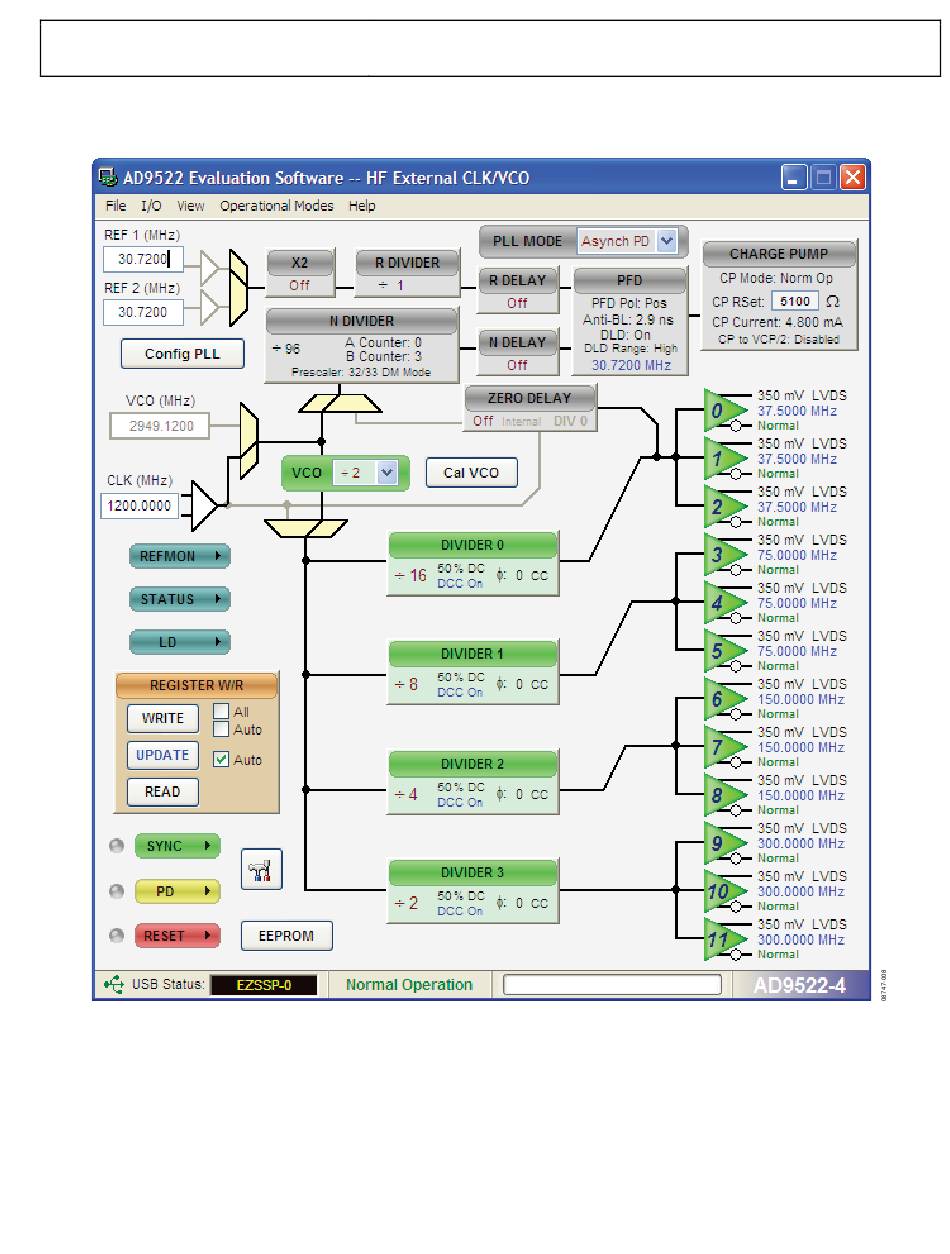
Task: Click output driver triangle 7
Action: click(x=724, y=746)
